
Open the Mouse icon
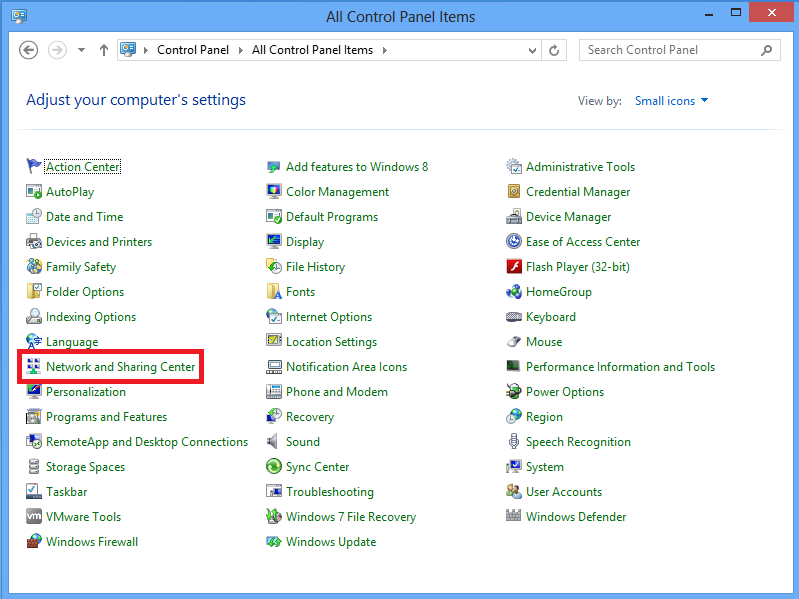[514, 341]
